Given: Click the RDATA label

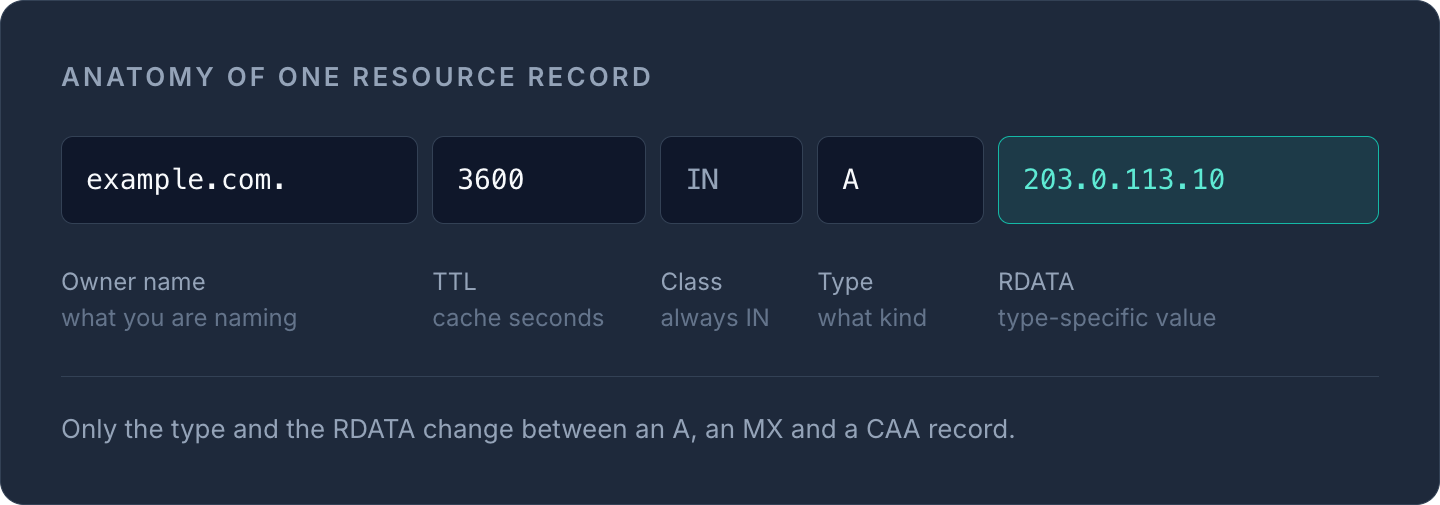Looking at the screenshot, I should pos(1036,282).
